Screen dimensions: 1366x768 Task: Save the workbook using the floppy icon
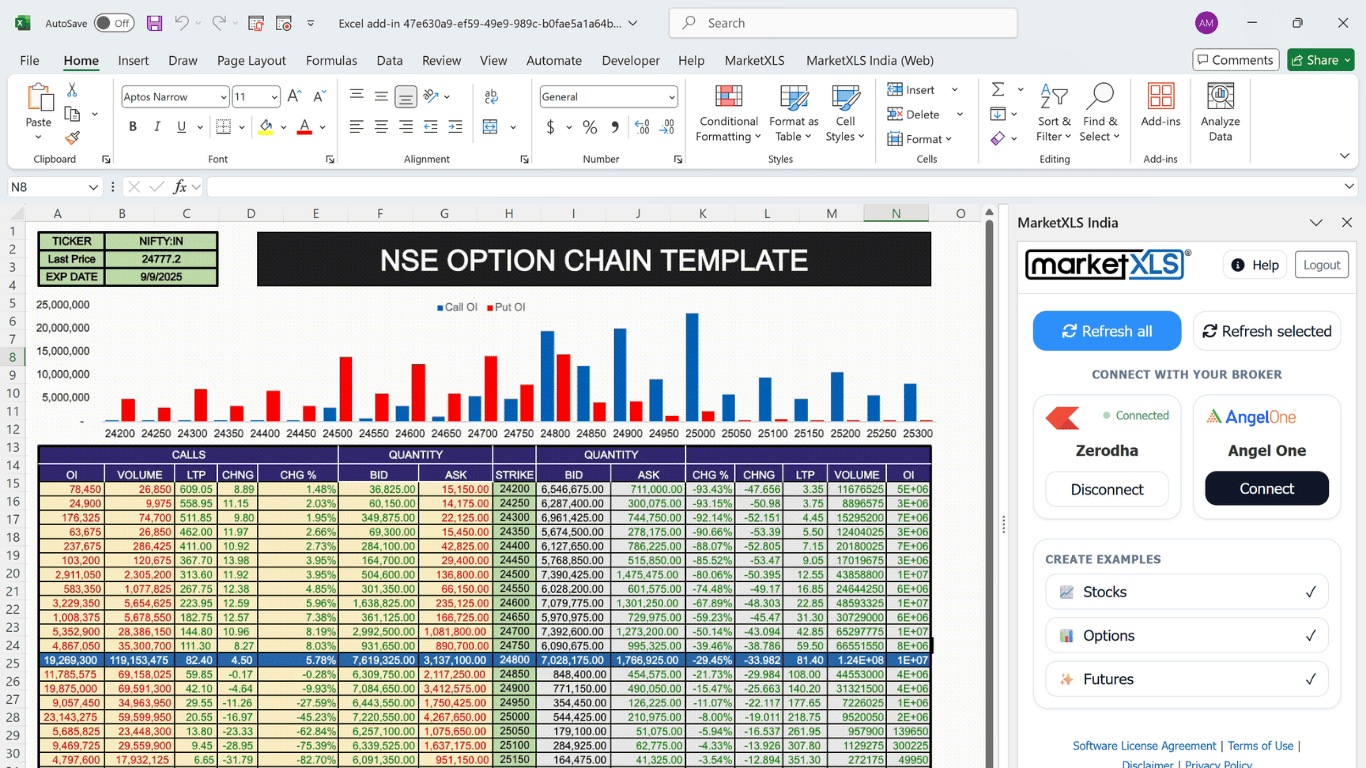coord(154,23)
